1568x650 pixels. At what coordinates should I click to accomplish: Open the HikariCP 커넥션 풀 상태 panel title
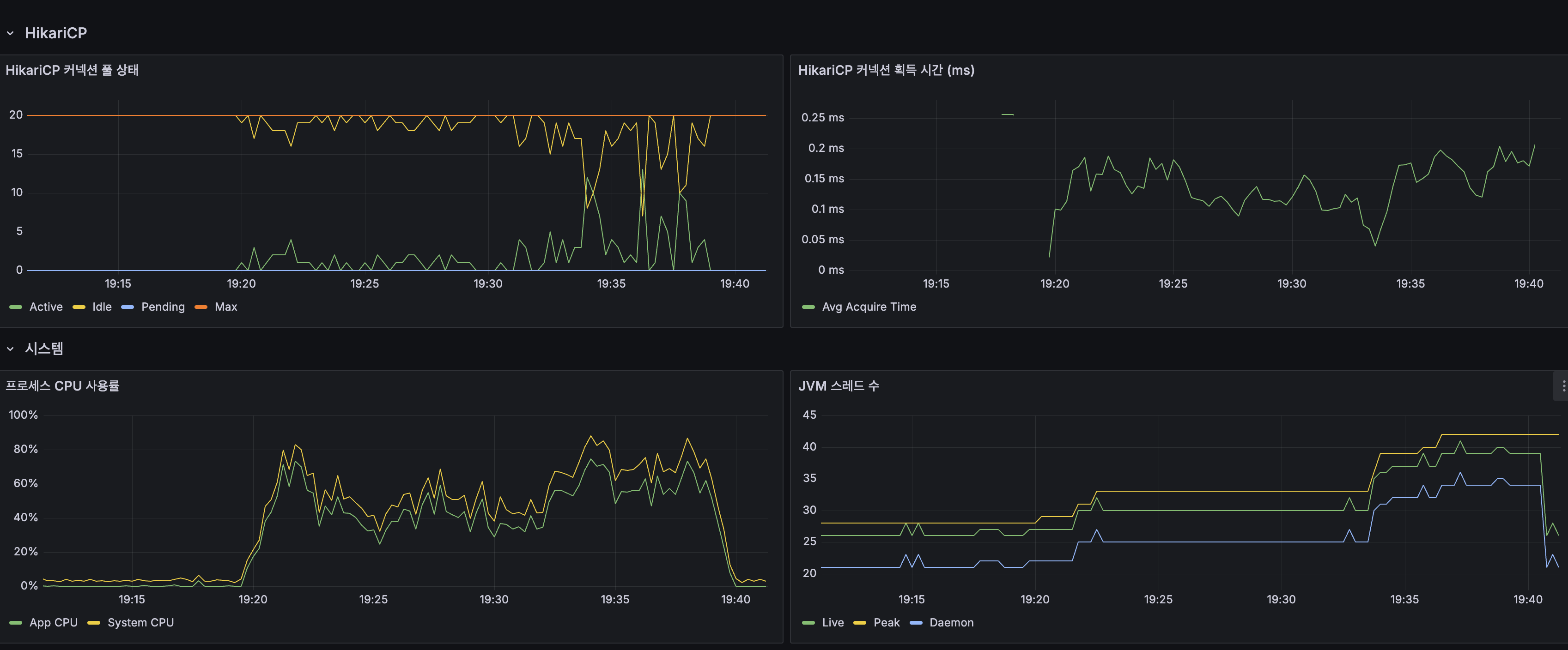(x=72, y=71)
